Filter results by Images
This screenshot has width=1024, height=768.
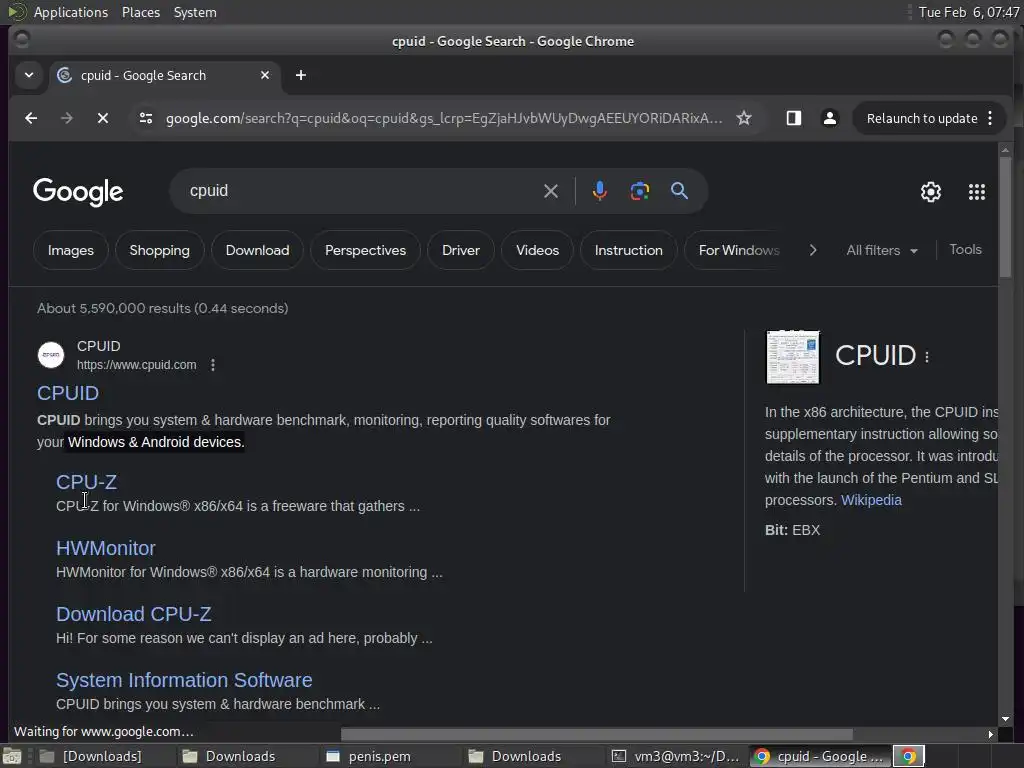coord(71,250)
